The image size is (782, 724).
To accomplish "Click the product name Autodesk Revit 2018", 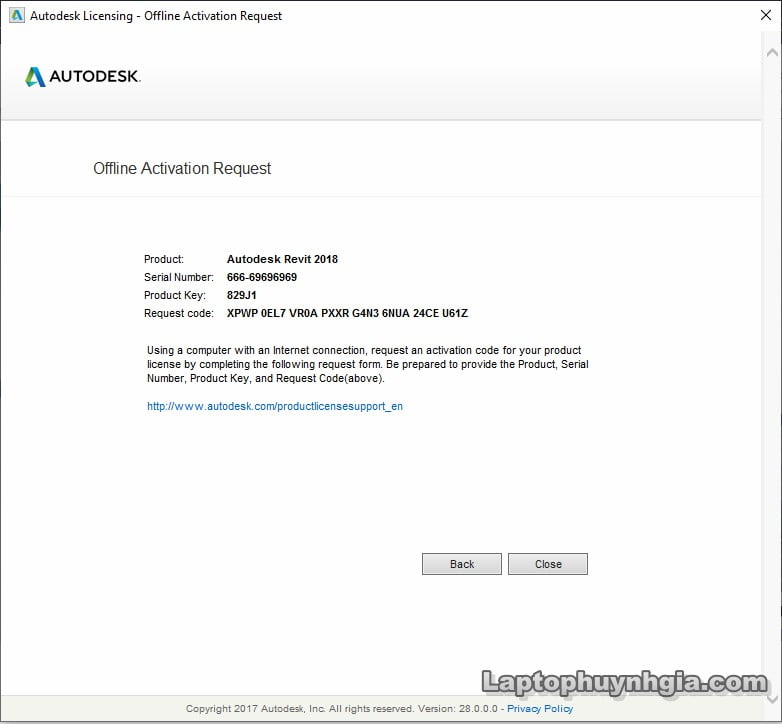I will tap(282, 259).
